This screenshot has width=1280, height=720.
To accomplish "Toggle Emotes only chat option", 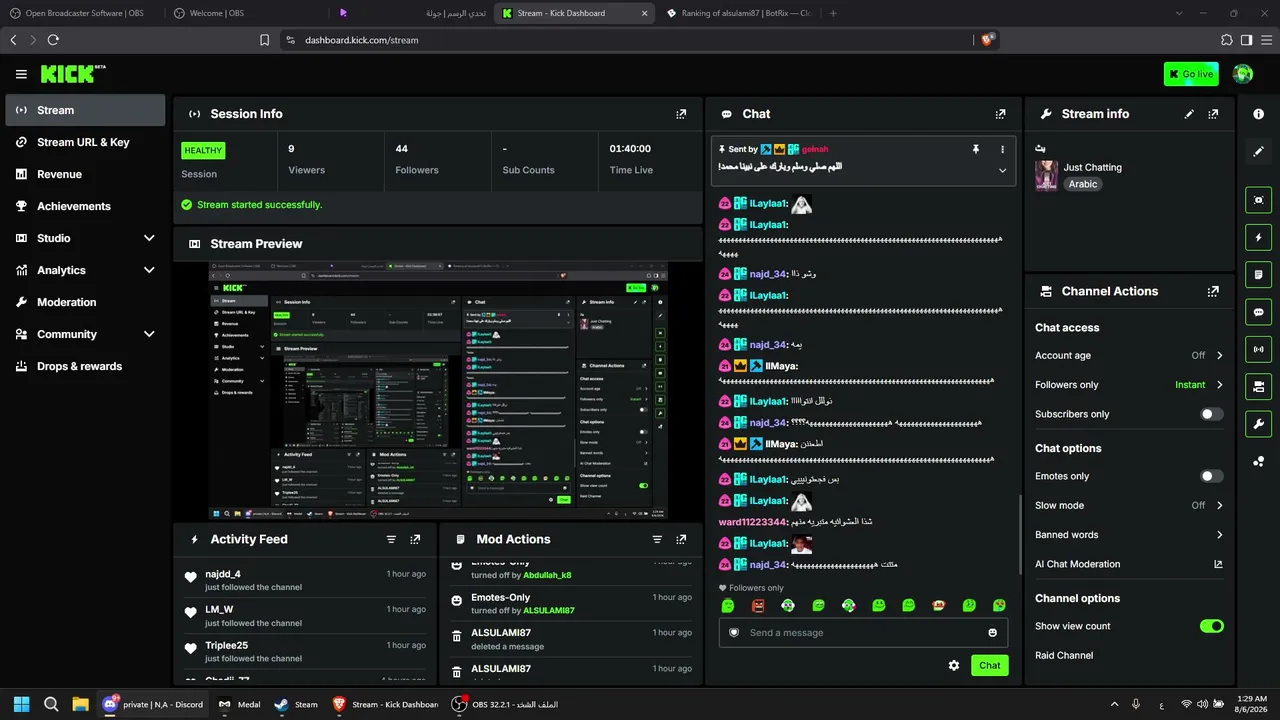I will coord(1211,477).
